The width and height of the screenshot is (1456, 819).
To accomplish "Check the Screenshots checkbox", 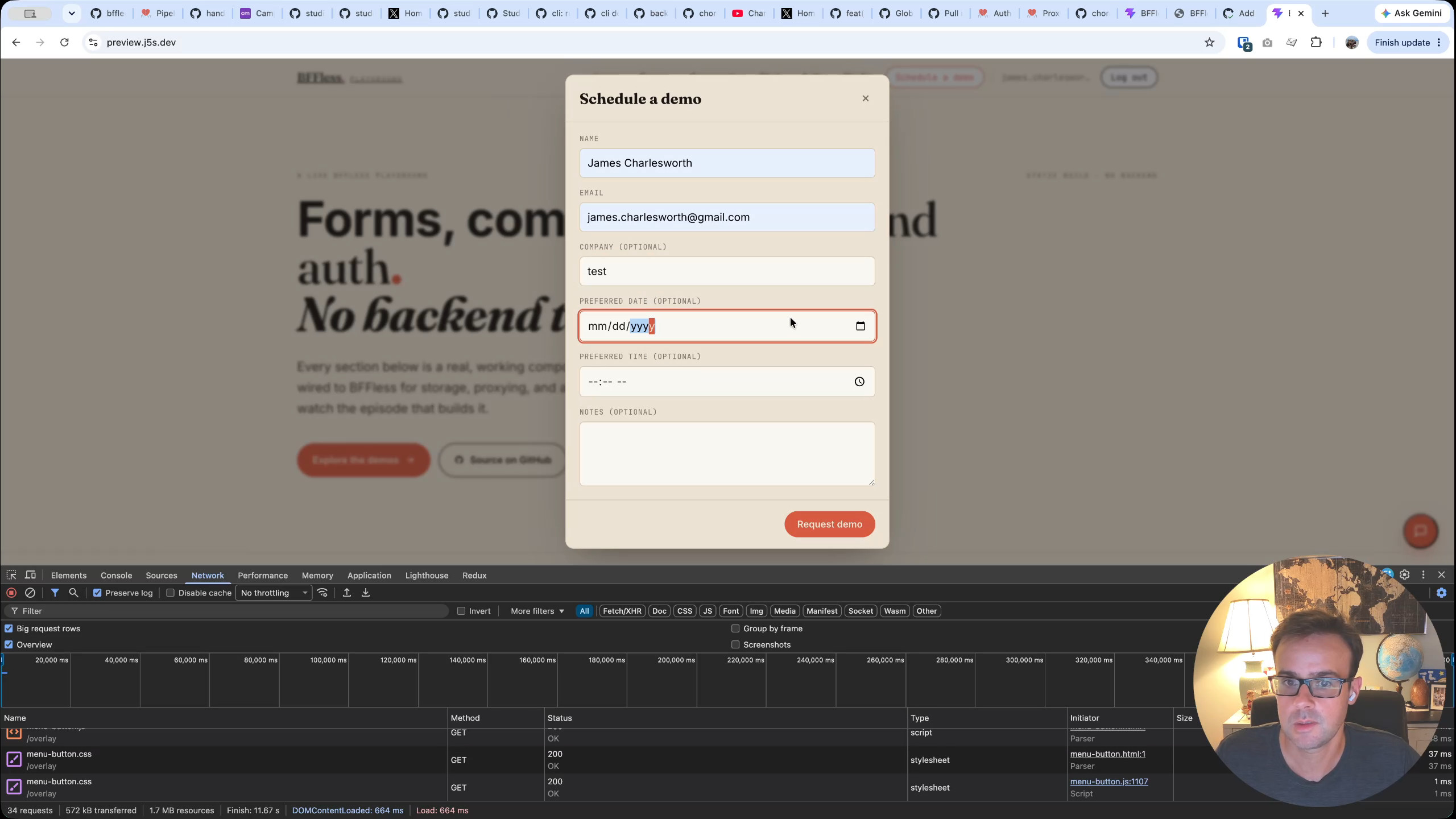I will pos(735,644).
